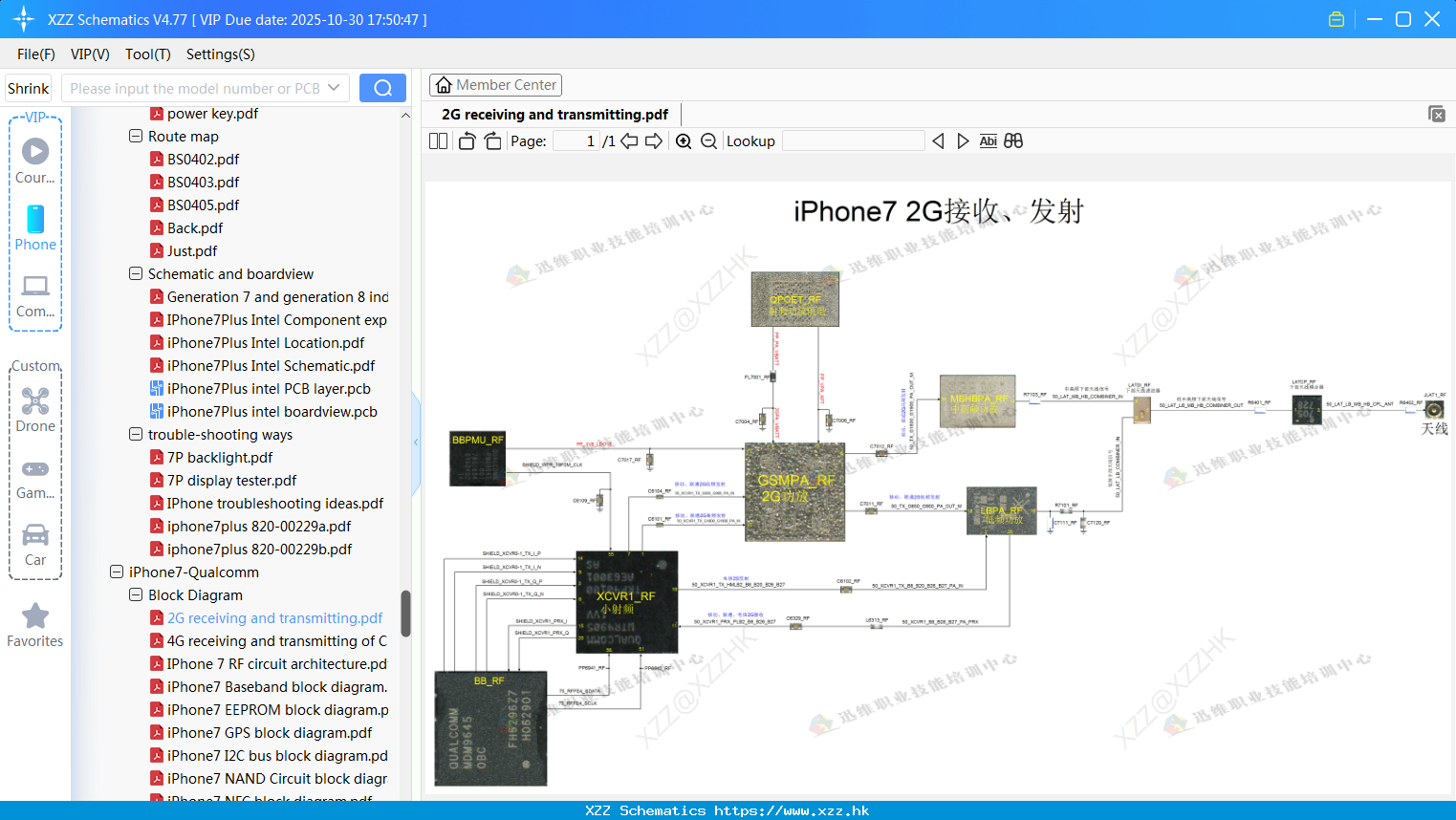Find previous lookup match triangle

pos(938,140)
